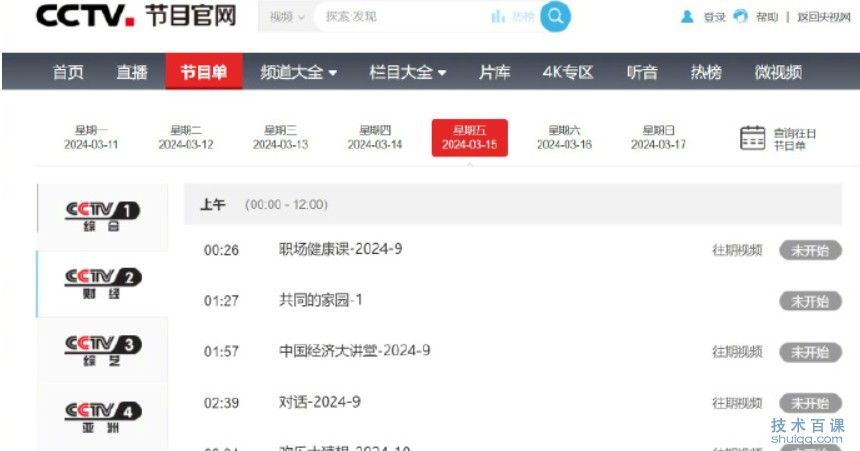Click the 返回央视网 link
860x451 pixels.
click(824, 17)
